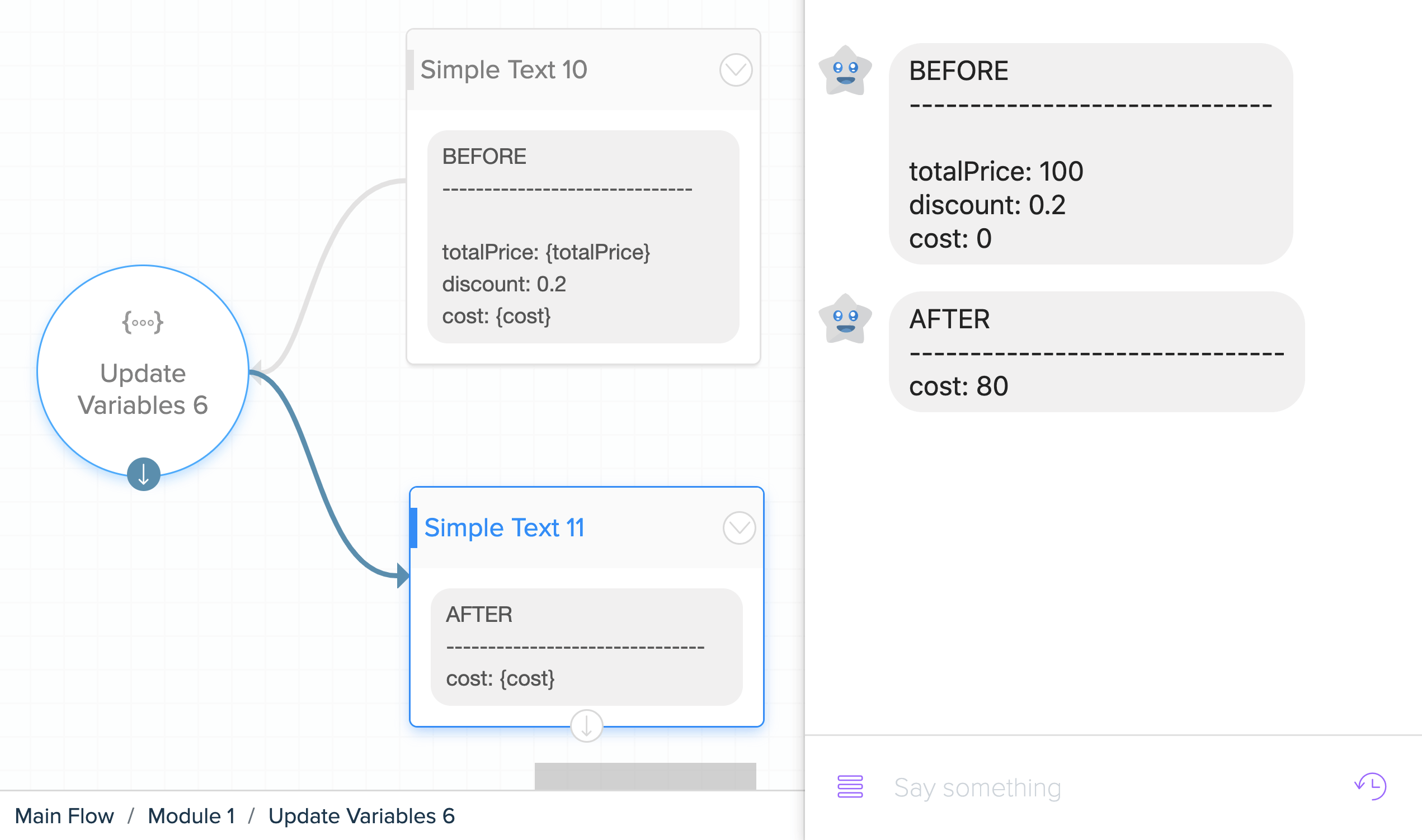Select the Simple Text 11 card title
Screen dimensions: 1422x840
(505, 527)
